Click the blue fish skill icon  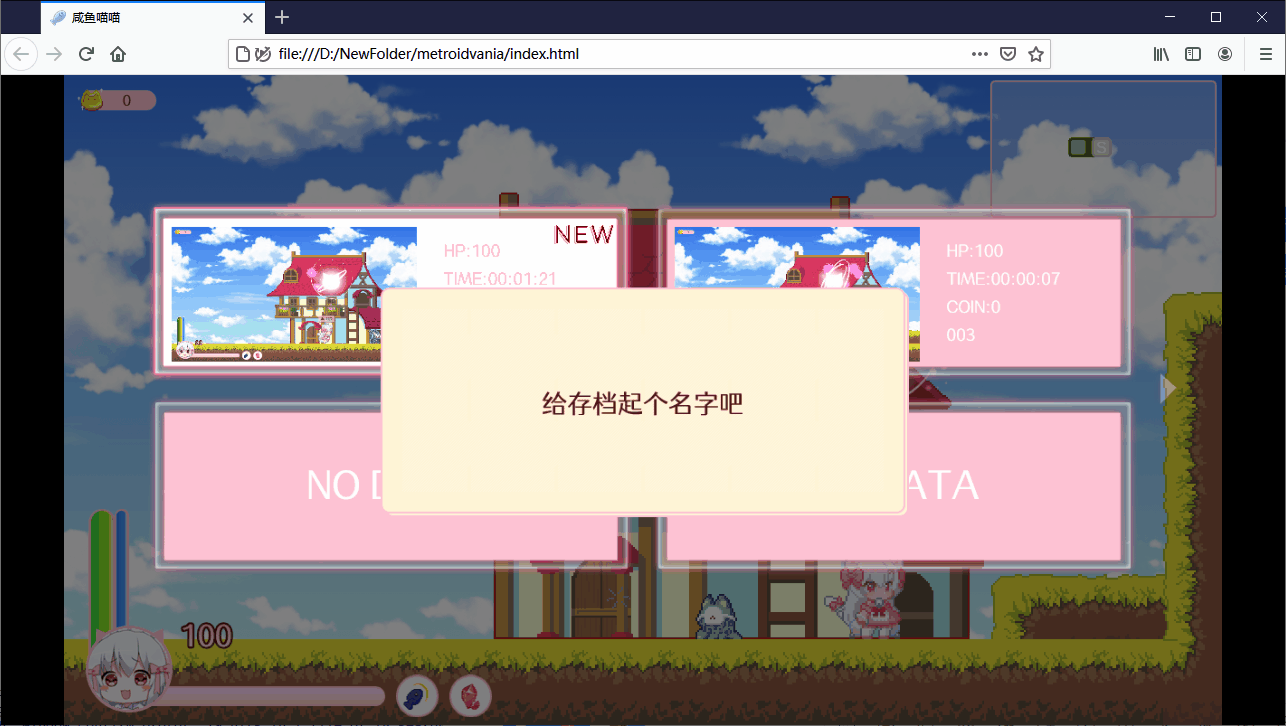click(x=417, y=697)
